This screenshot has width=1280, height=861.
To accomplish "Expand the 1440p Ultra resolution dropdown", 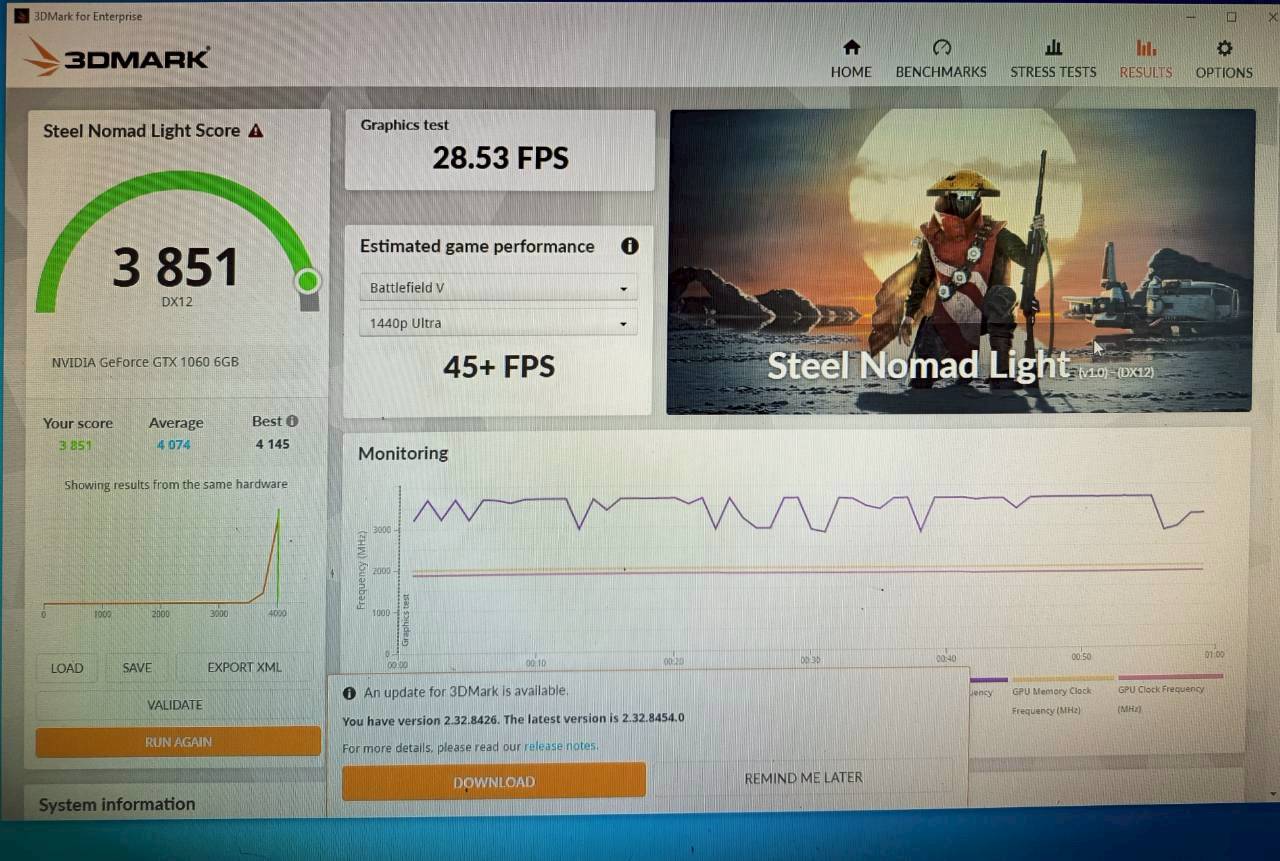I will click(x=497, y=322).
